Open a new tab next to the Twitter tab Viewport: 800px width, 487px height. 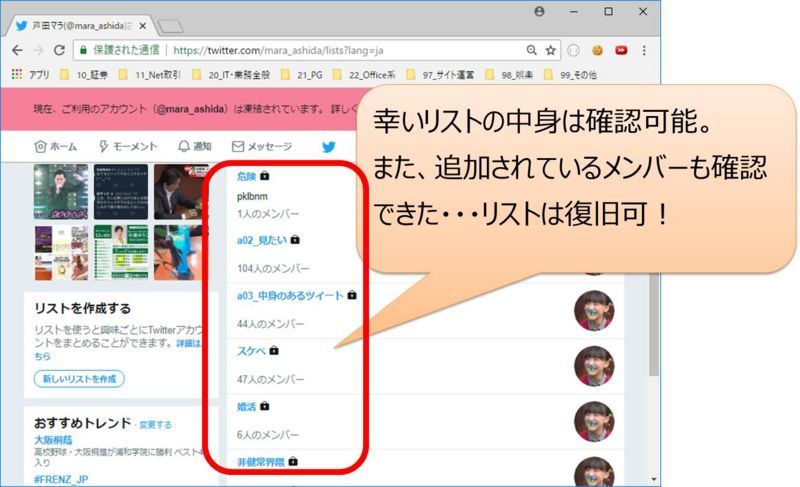[170, 26]
